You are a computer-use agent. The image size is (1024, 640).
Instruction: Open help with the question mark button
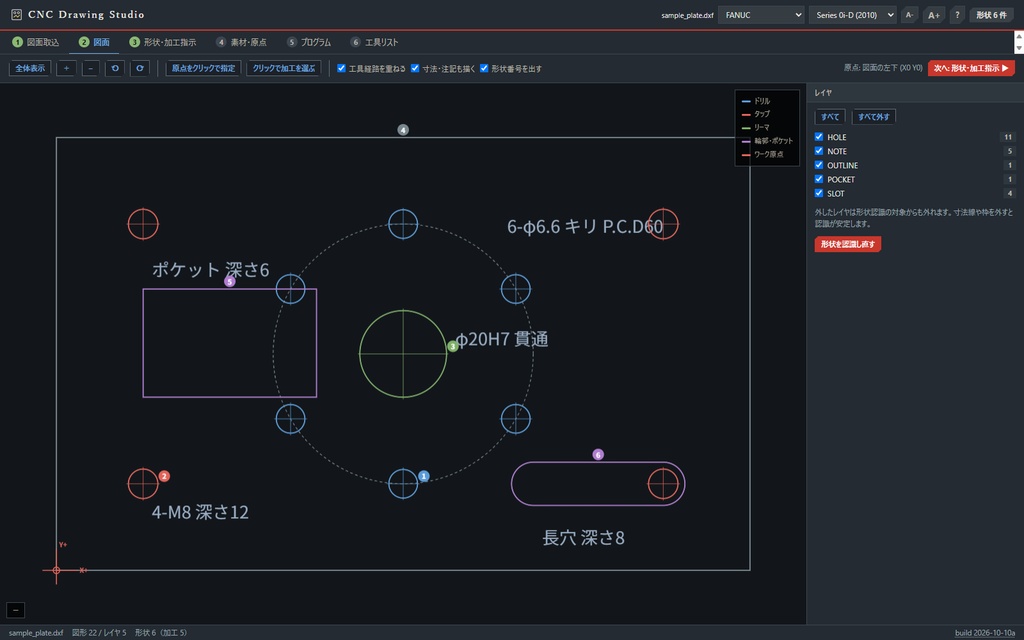957,15
